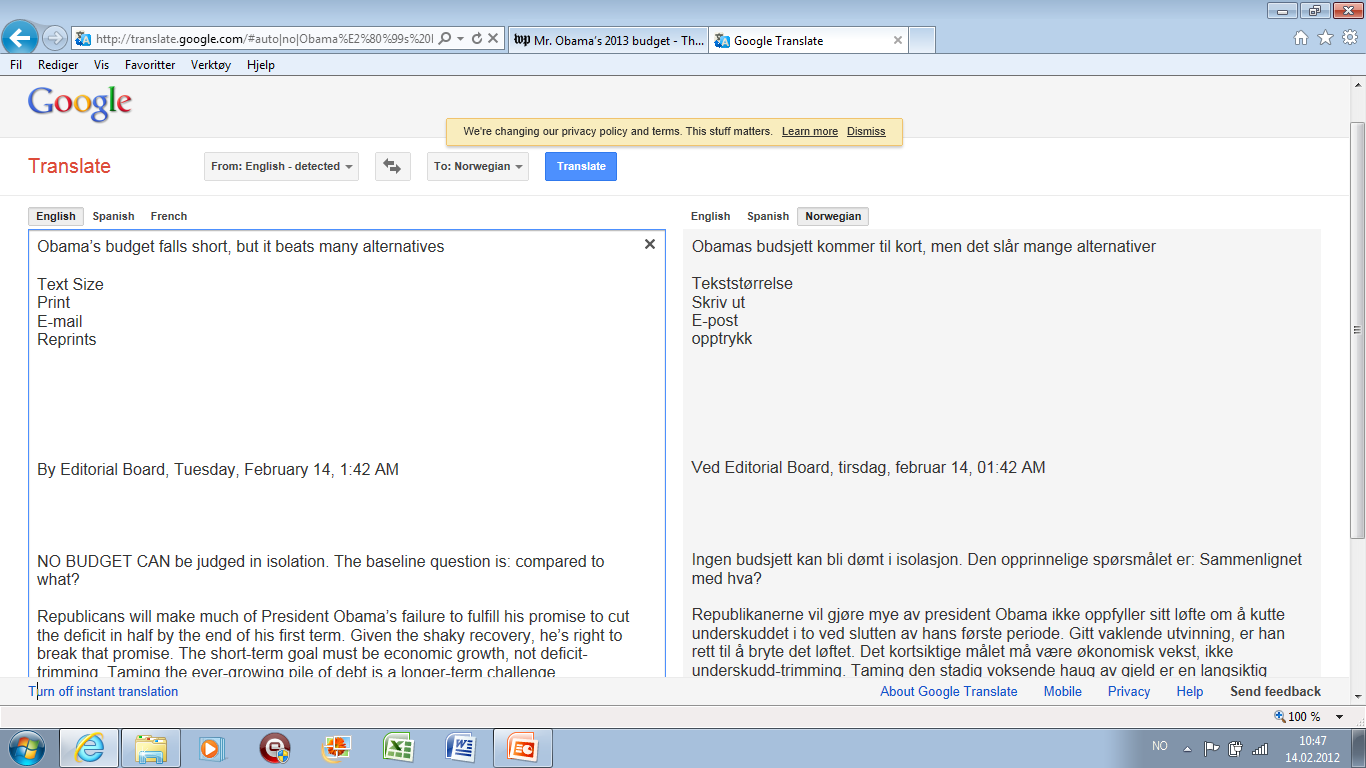Click the browser address bar URL
This screenshot has width=1366, height=768.
coord(264,39)
